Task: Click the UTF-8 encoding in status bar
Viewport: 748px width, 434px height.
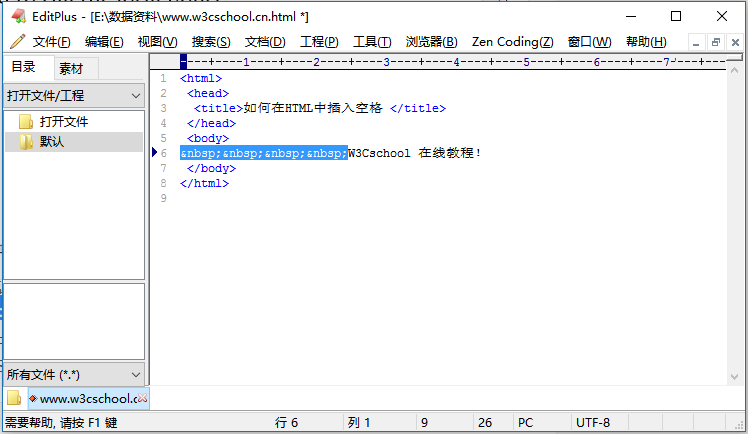Action: 593,423
